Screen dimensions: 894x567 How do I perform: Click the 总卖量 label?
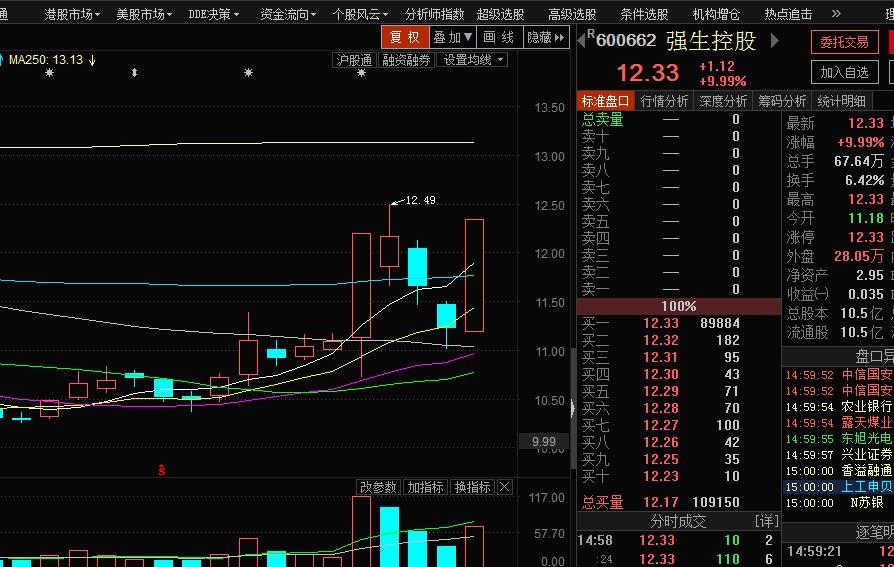coord(603,119)
